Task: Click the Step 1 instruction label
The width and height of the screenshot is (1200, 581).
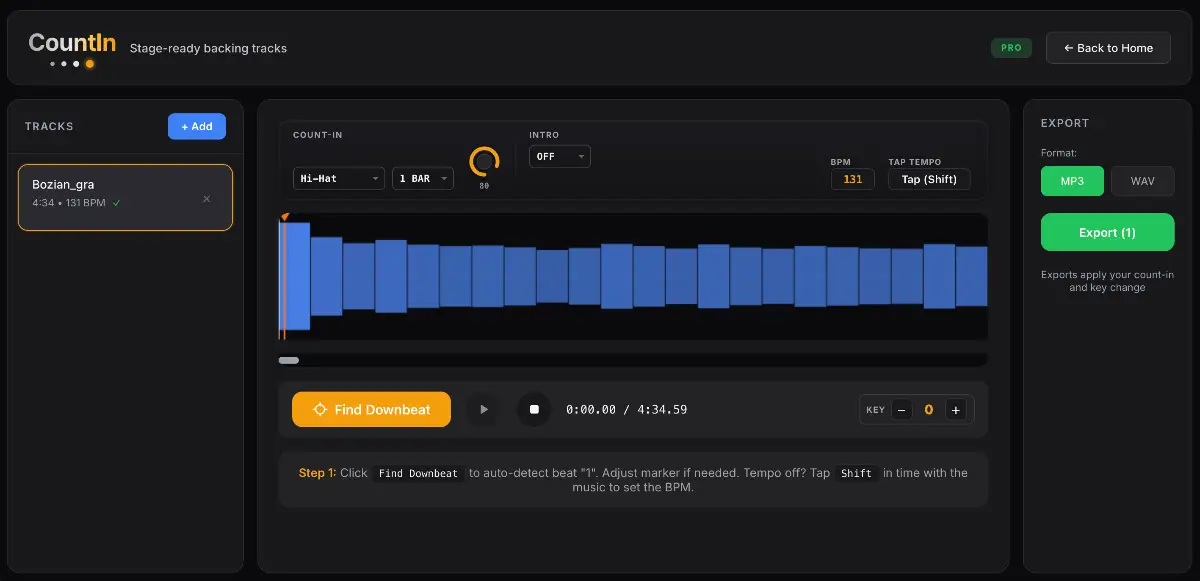Action: (x=317, y=473)
